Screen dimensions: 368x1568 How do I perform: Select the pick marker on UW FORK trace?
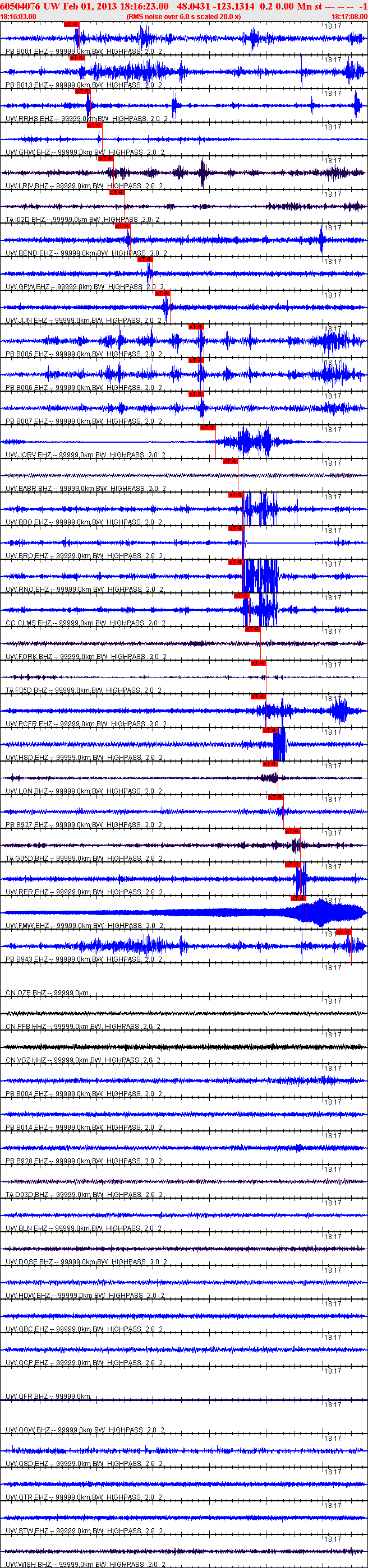[253, 629]
